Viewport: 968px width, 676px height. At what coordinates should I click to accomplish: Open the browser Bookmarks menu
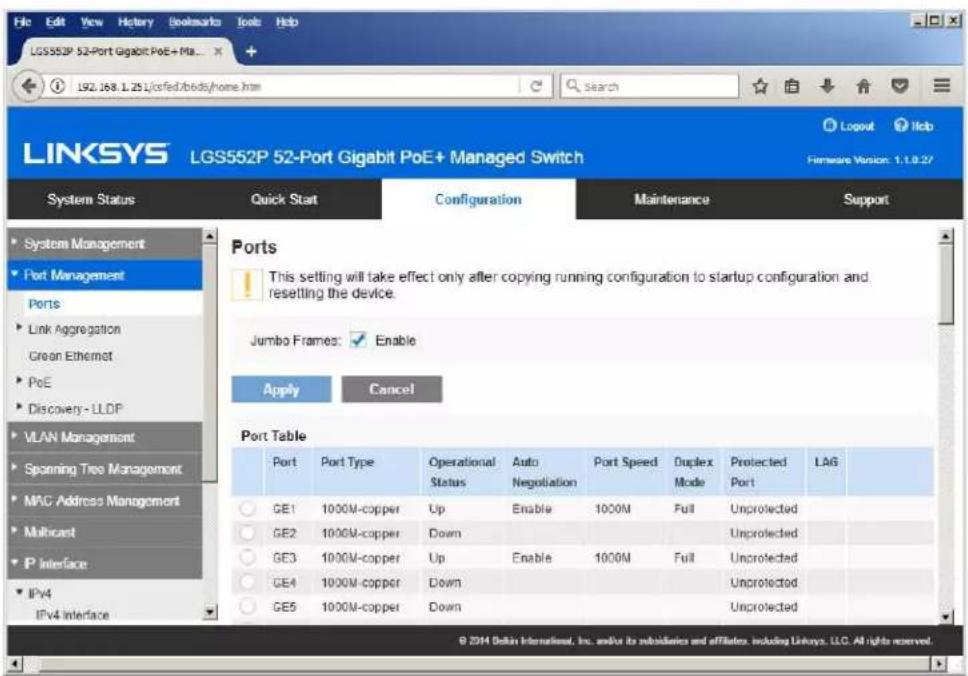click(x=194, y=22)
